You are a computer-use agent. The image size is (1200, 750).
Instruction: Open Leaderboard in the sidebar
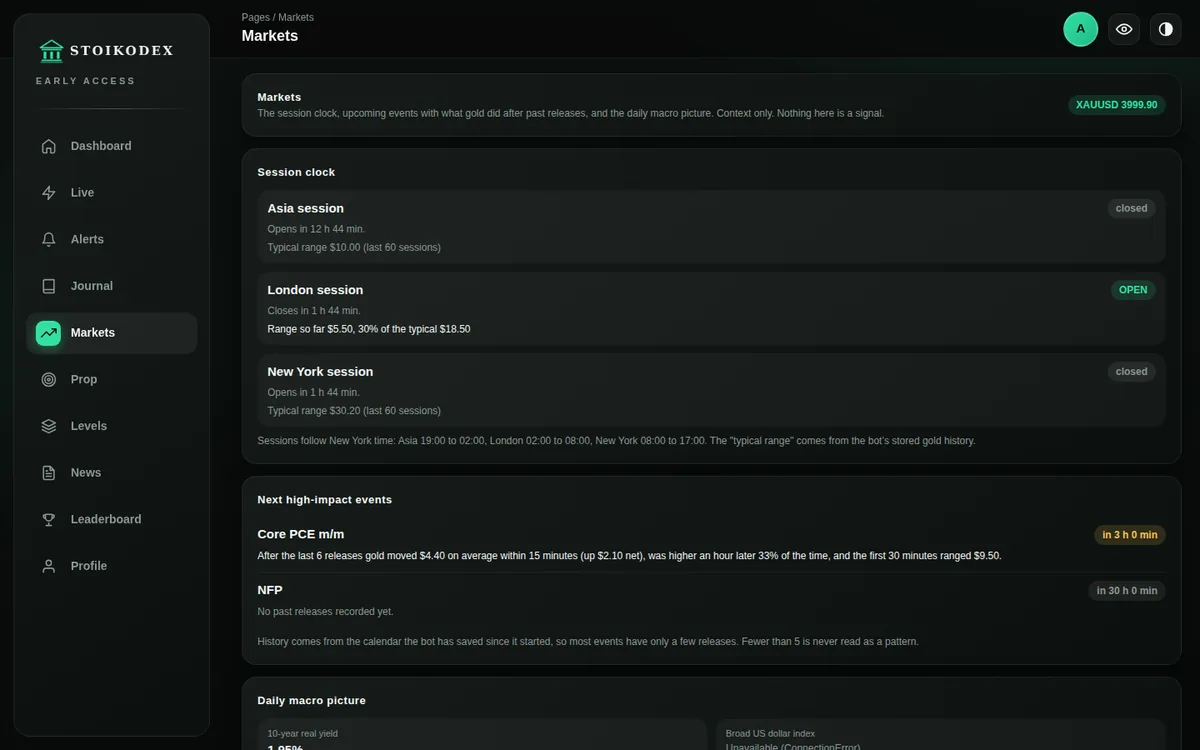[x=112, y=519]
